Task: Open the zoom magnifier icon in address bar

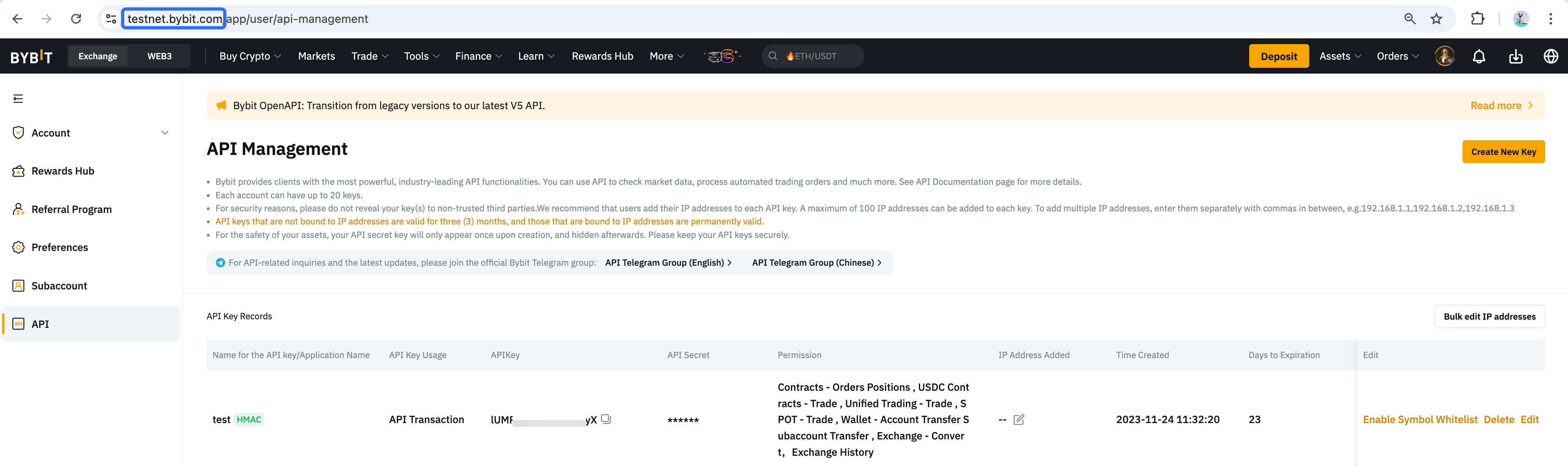Action: point(1409,19)
